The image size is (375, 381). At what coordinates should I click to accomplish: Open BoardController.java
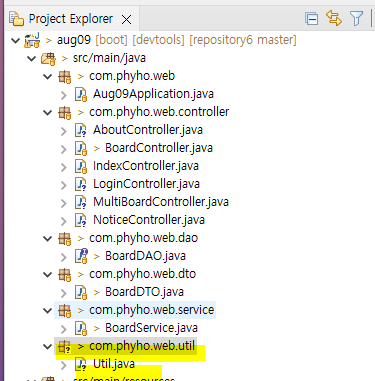tap(159, 148)
